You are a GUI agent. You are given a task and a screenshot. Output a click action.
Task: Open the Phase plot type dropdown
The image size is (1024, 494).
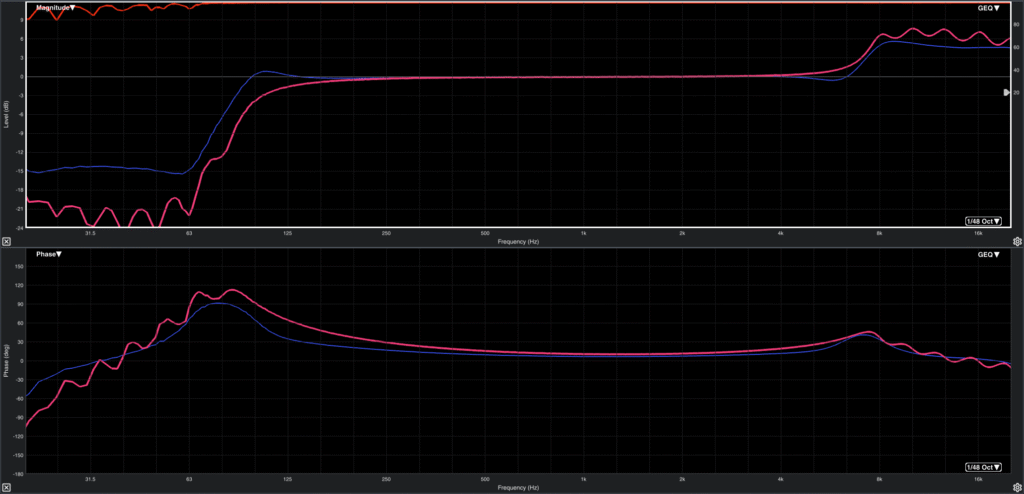coord(49,254)
